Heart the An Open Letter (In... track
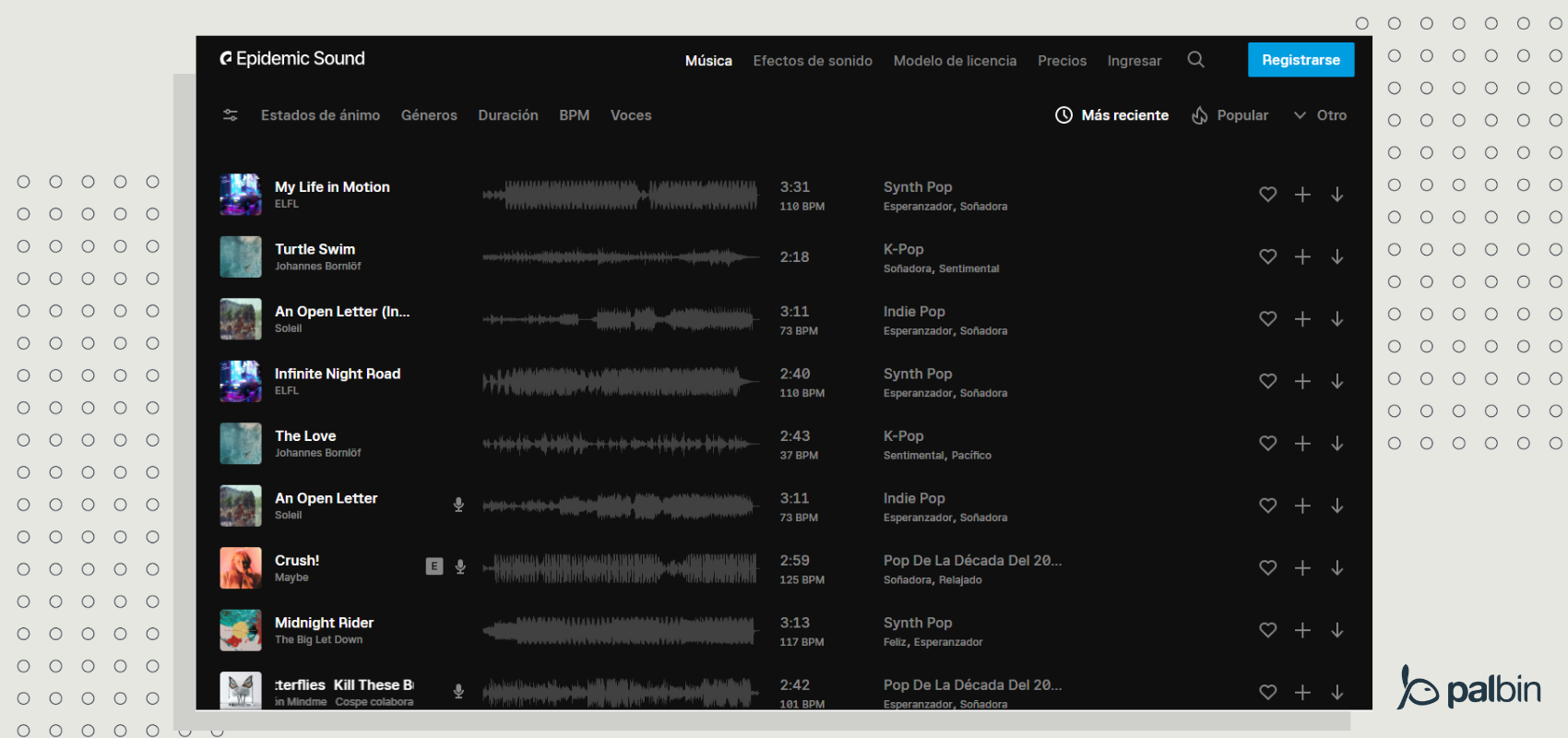Screen dimensions: 1568x738 [1268, 319]
